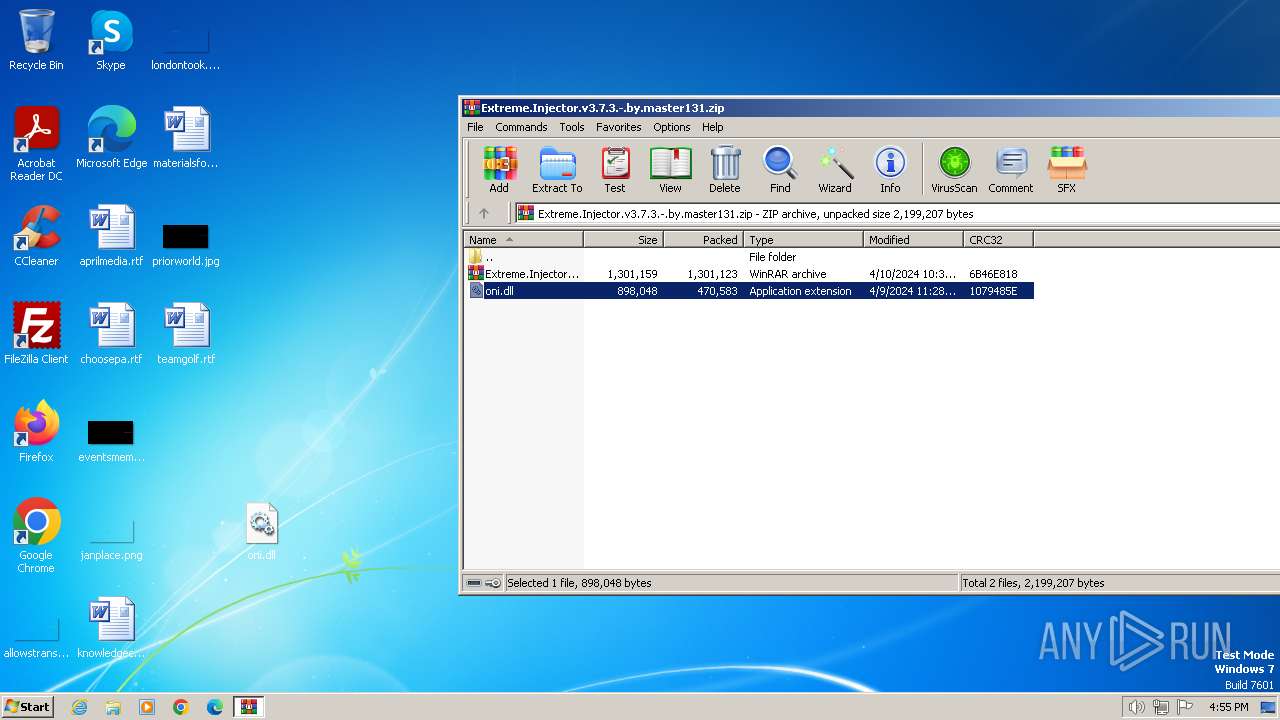This screenshot has width=1280, height=720.
Task: Open the Commands menu
Action: click(521, 127)
